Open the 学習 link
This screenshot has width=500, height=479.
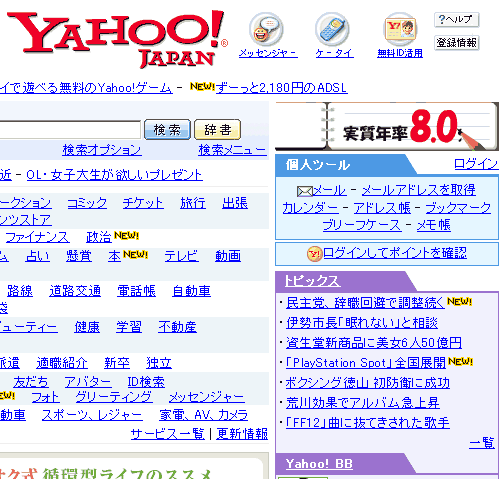(129, 327)
